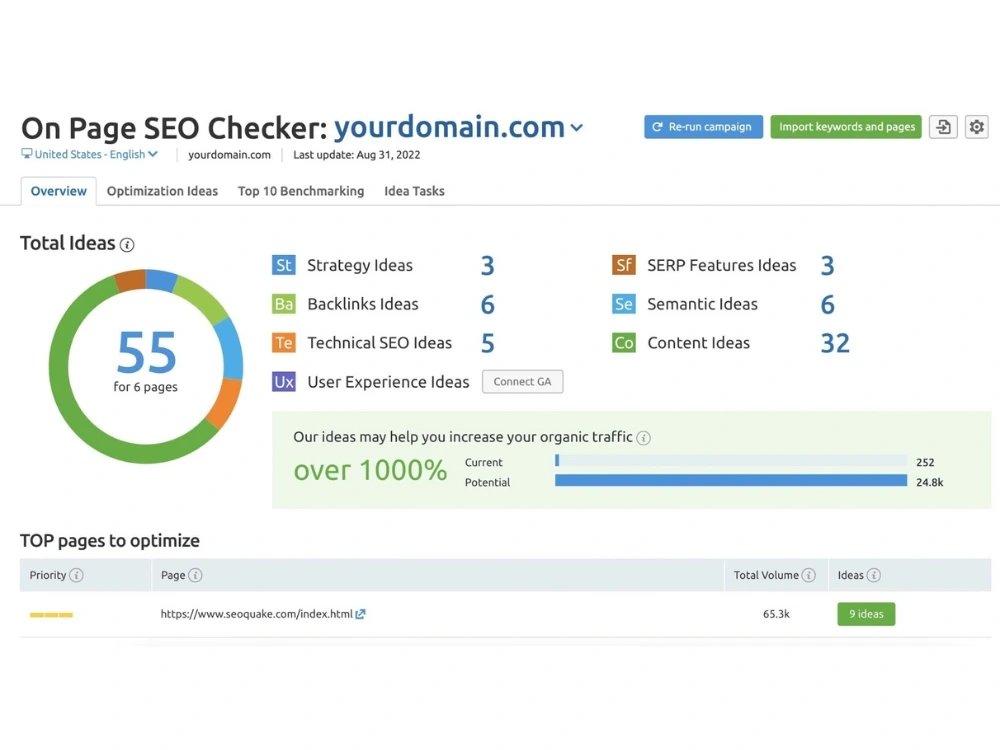The width and height of the screenshot is (1000, 750).
Task: Click the Content Ideas label
Action: (x=698, y=343)
